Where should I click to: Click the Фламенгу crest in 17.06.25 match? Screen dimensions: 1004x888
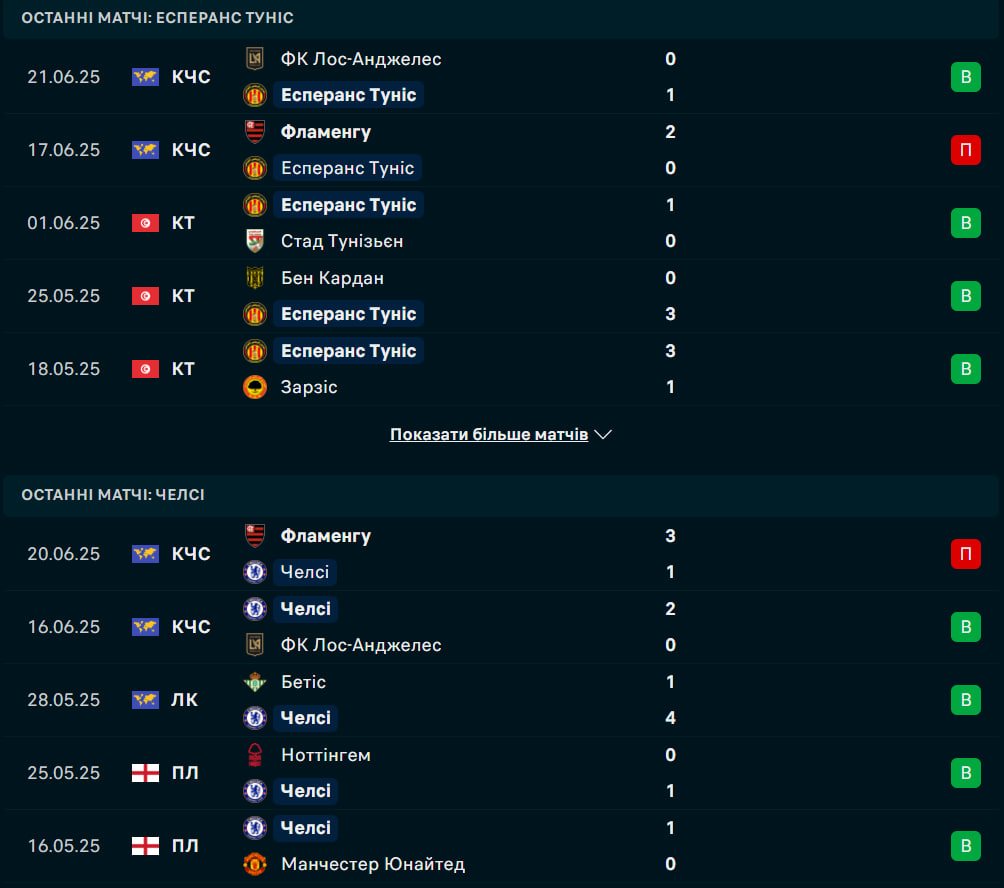click(x=255, y=132)
